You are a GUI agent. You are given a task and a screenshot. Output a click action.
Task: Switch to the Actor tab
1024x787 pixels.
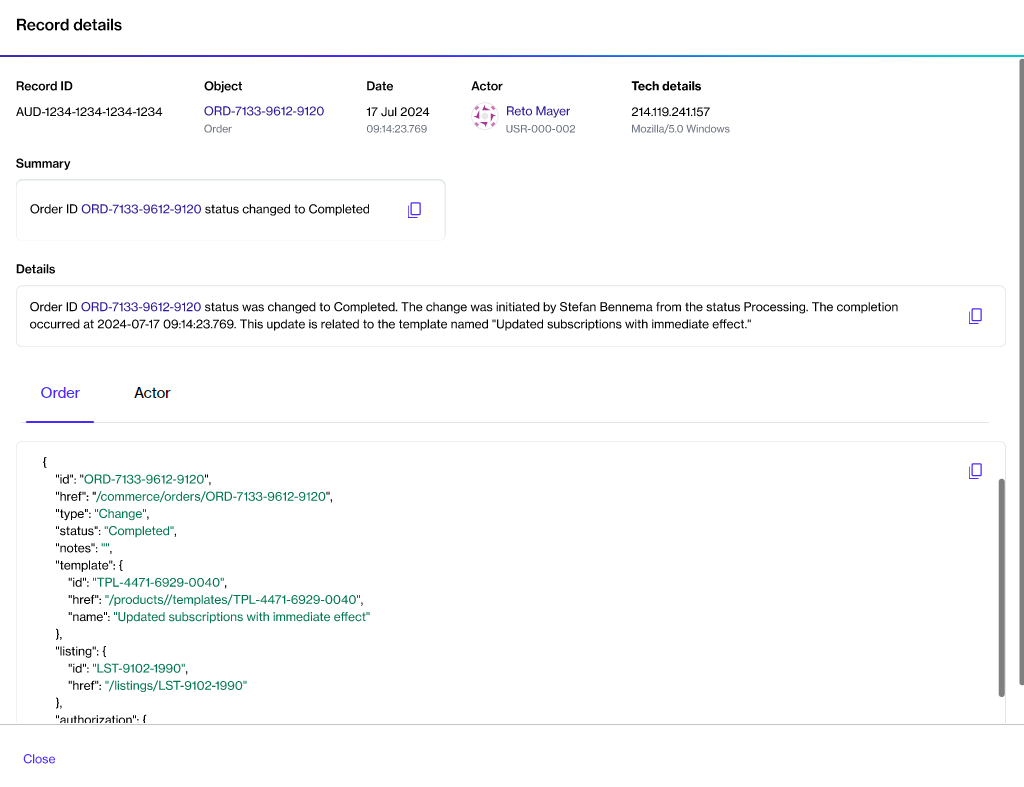click(x=152, y=393)
